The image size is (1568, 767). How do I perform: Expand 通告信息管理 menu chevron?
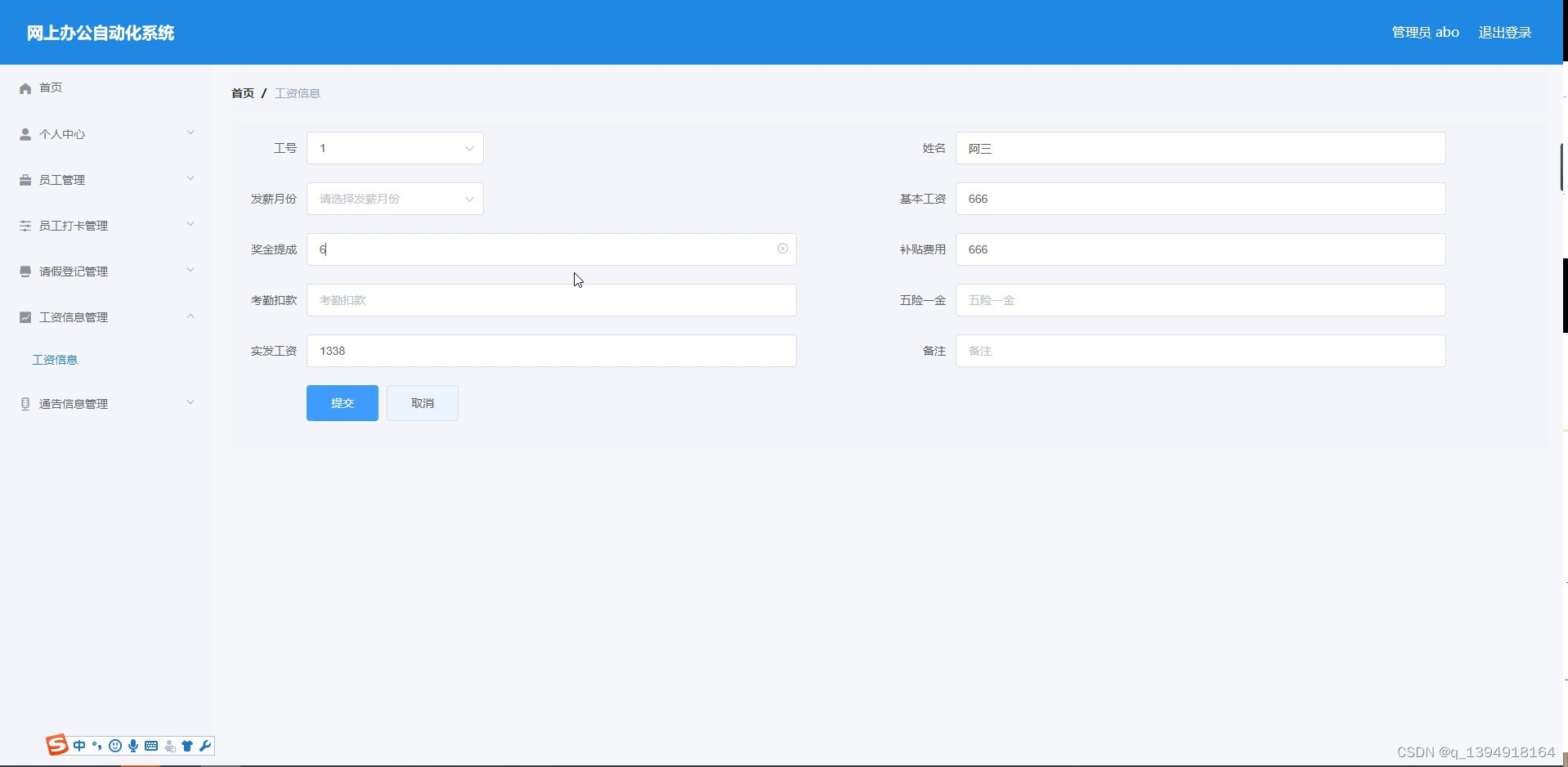click(x=190, y=402)
